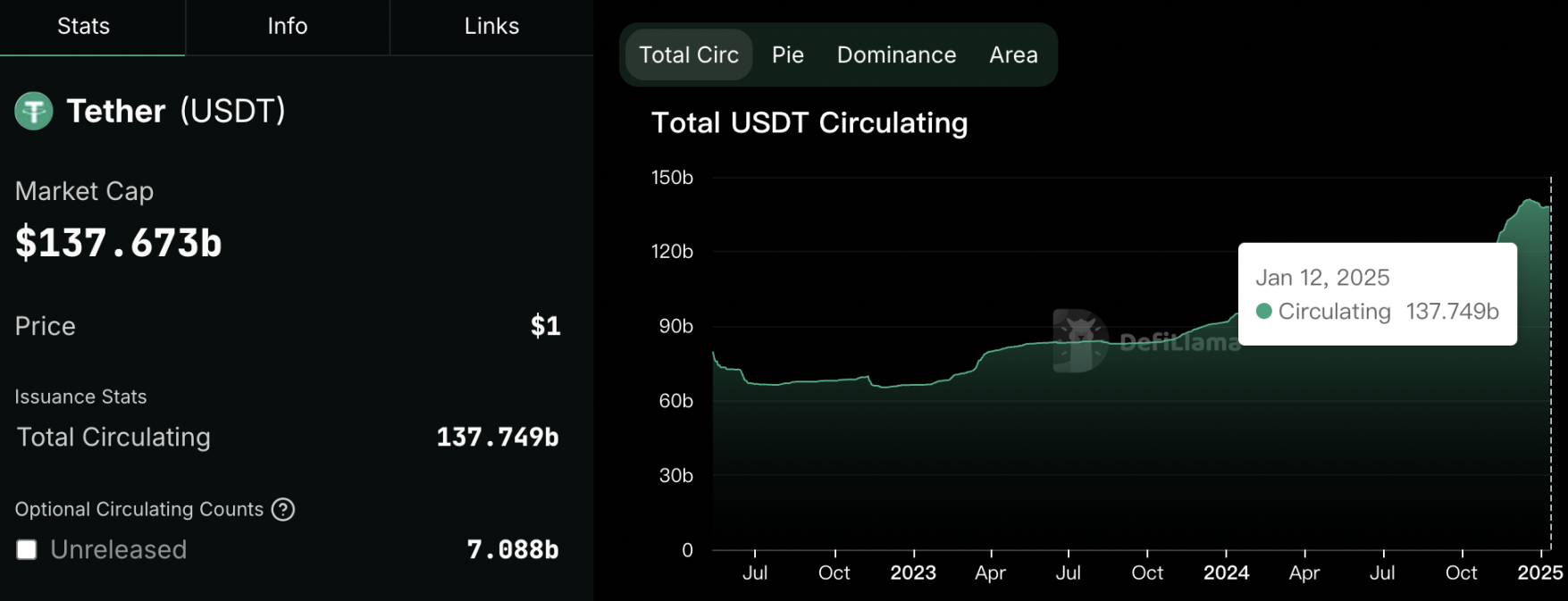Click the 2024 label on the time axis
This screenshot has height=601, width=1568.
[x=1226, y=572]
